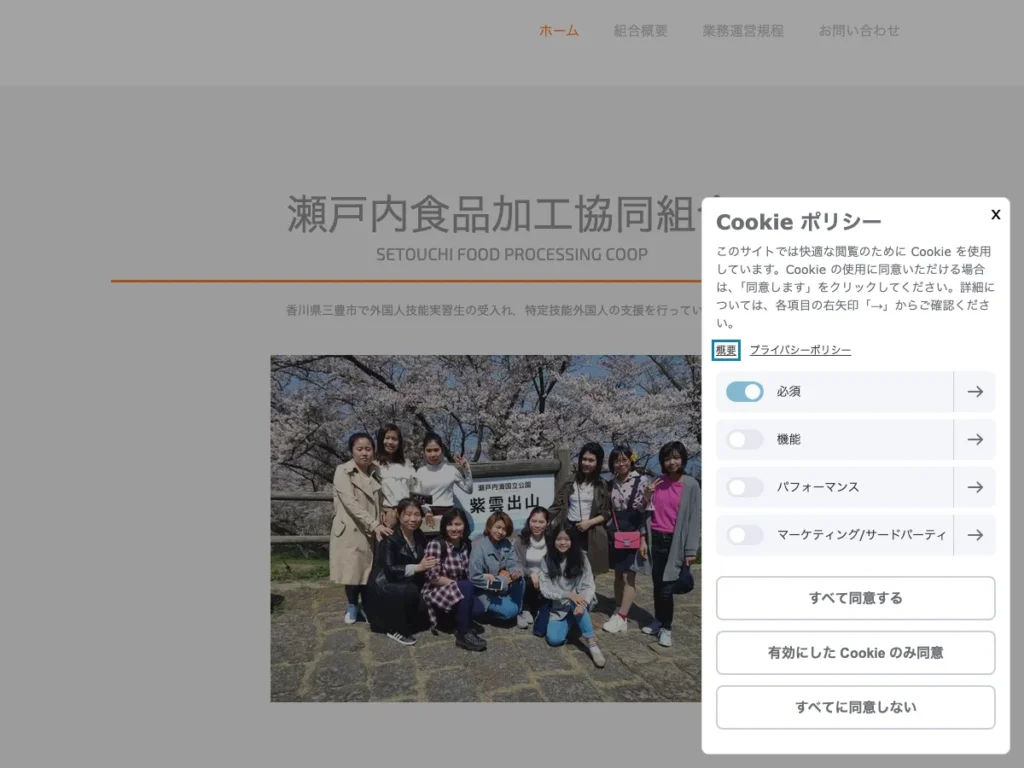Click the SETOUCHI FOOD PROCESSING COOP subtitle
This screenshot has width=1024, height=768.
512,254
